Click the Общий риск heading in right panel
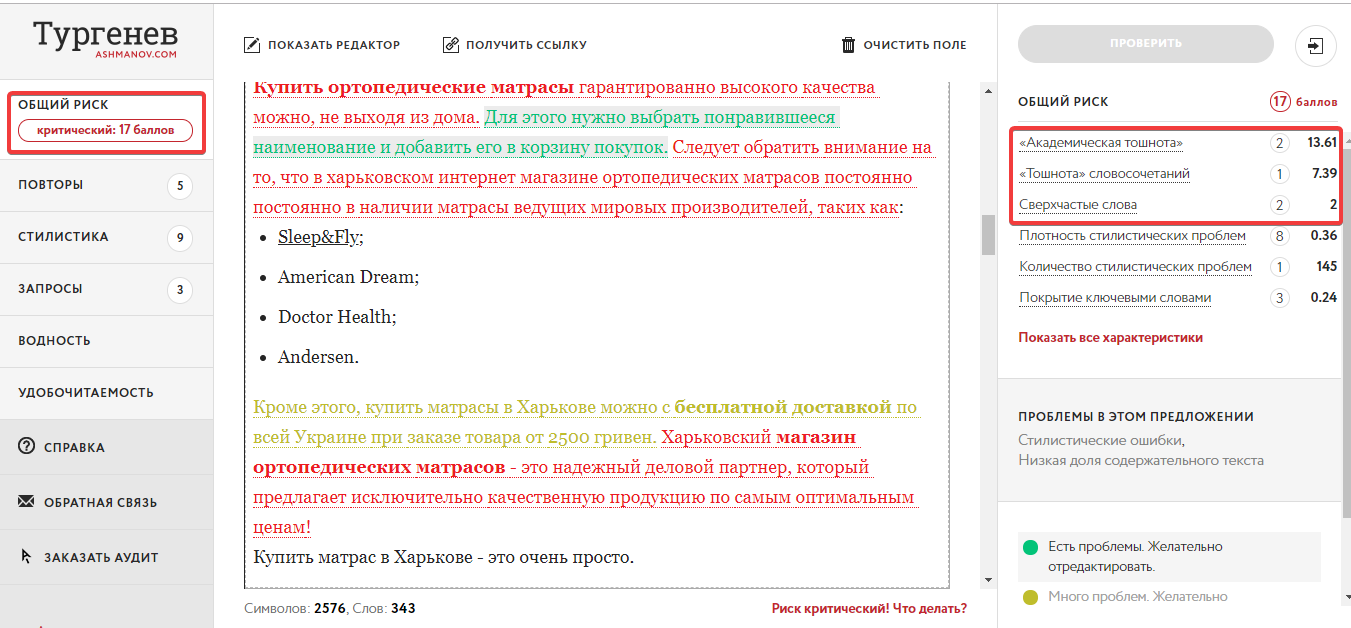Viewport: 1351px width, 628px height. pyautogui.click(x=1063, y=102)
